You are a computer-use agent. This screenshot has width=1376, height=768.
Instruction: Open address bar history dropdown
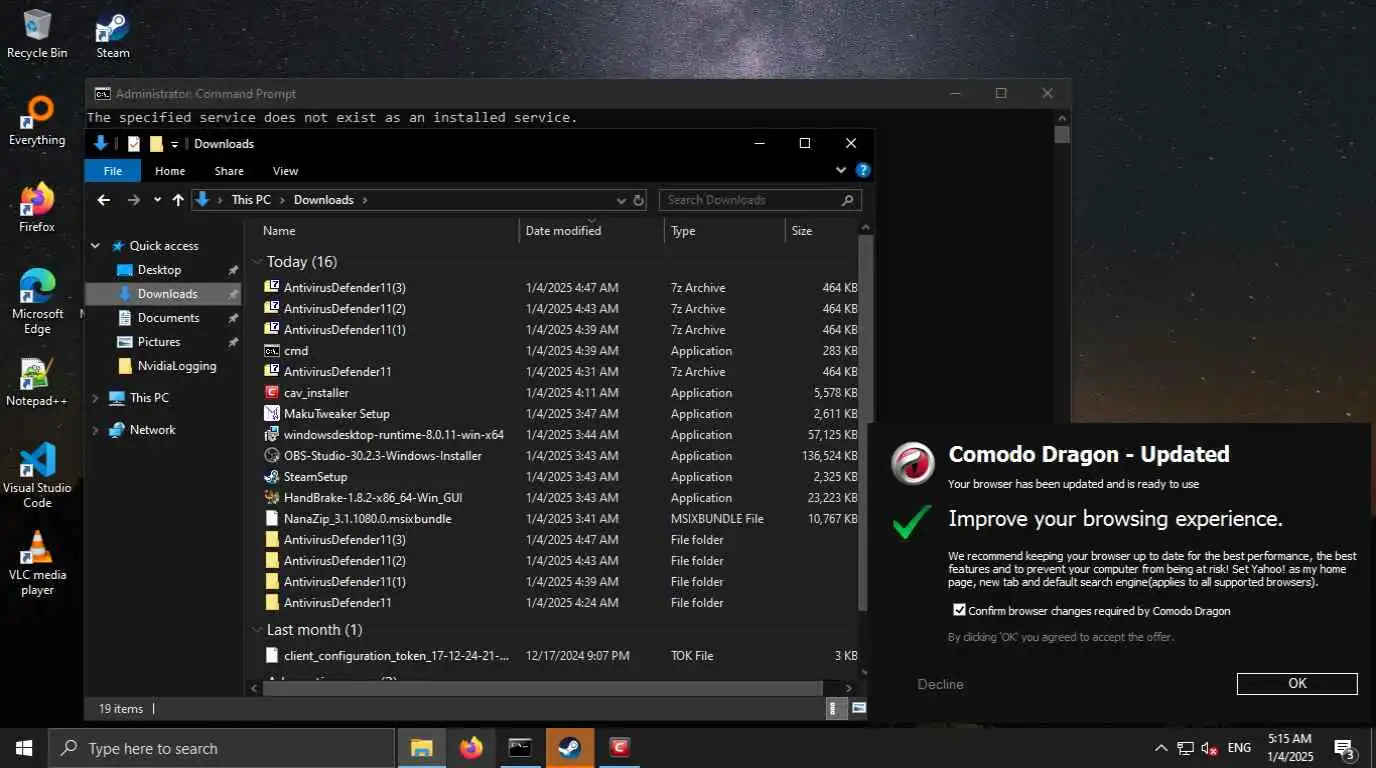point(621,200)
